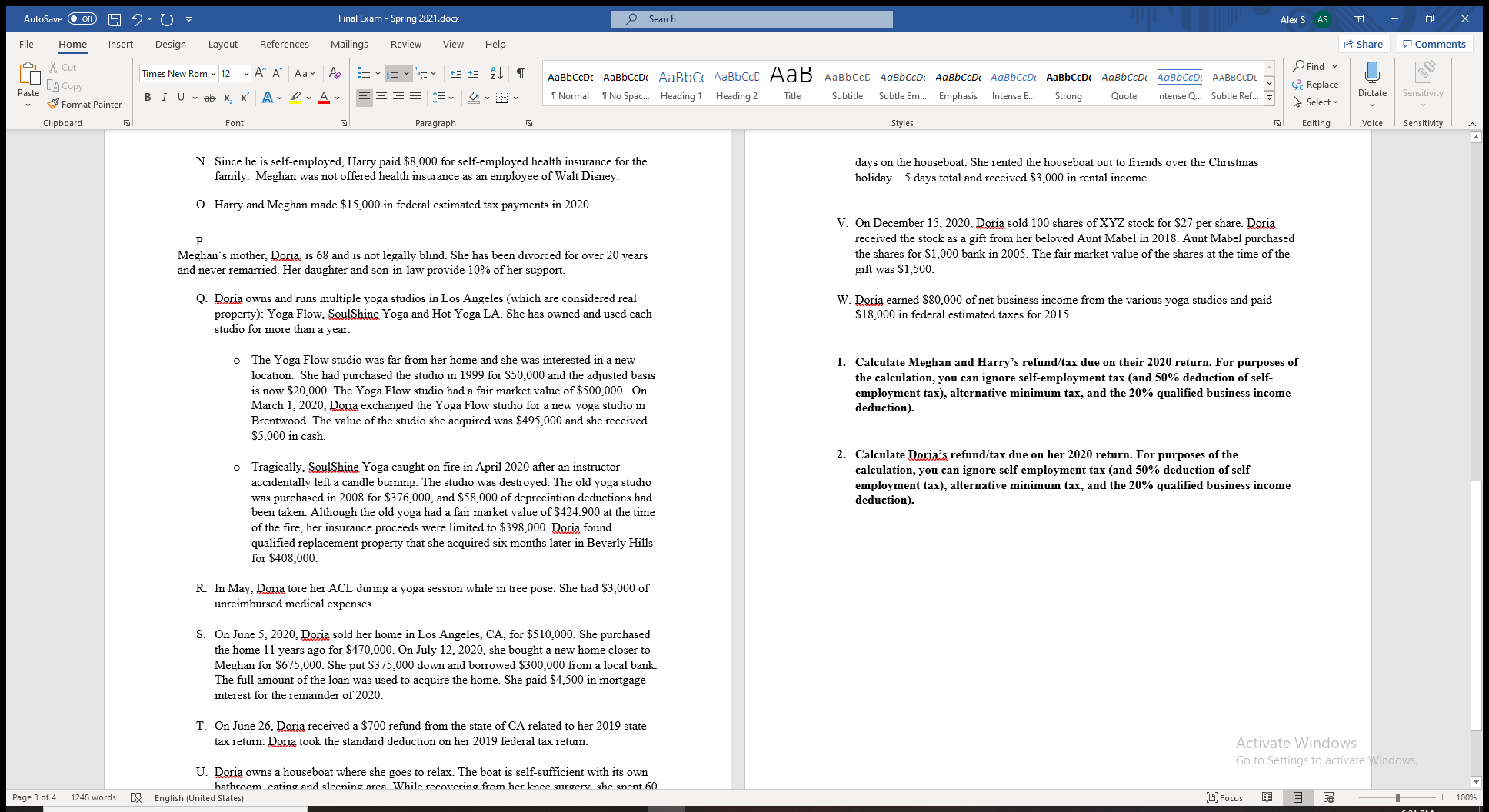
Task: Activate the Replace tool
Action: [1317, 84]
